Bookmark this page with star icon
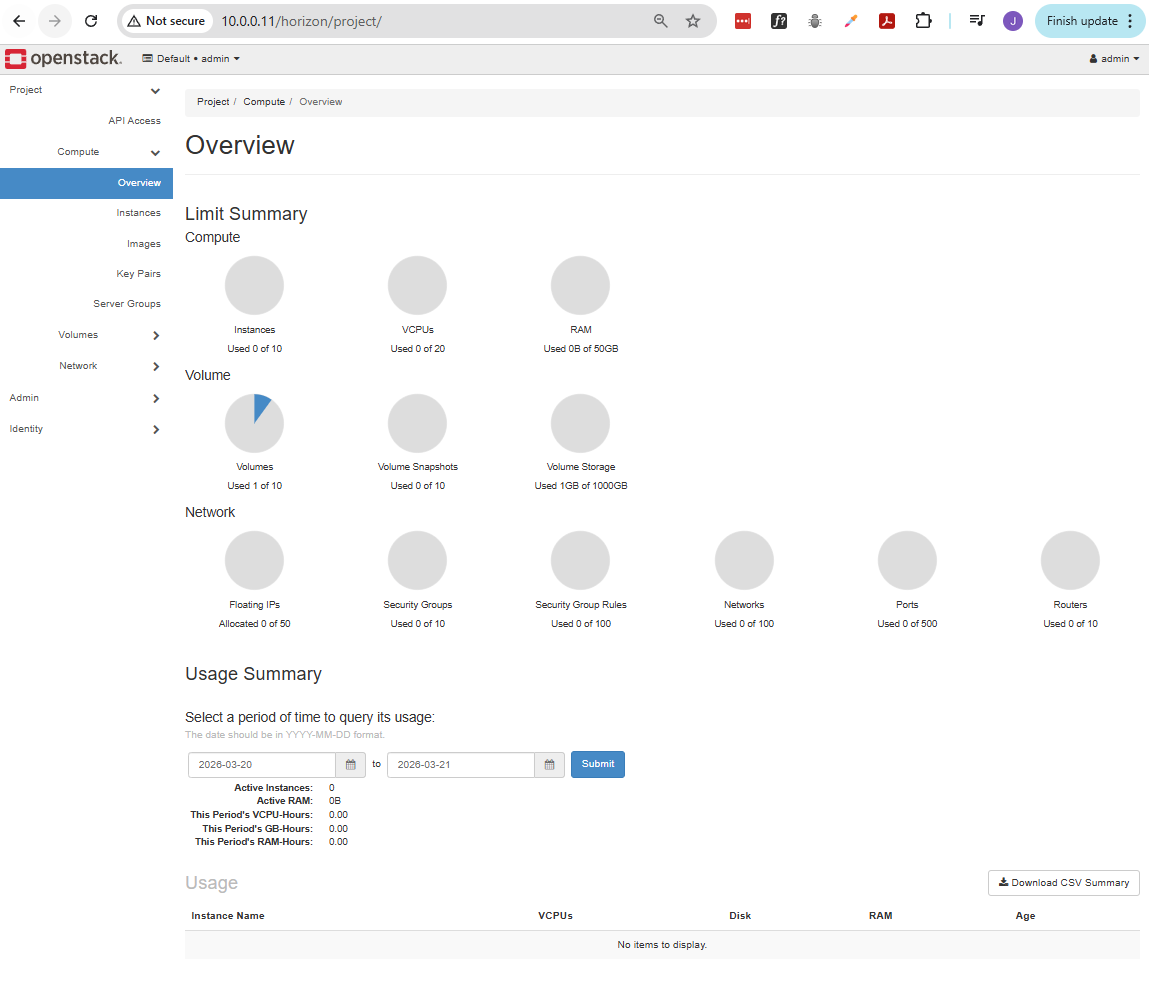Image resolution: width=1149 pixels, height=988 pixels. 693,21
